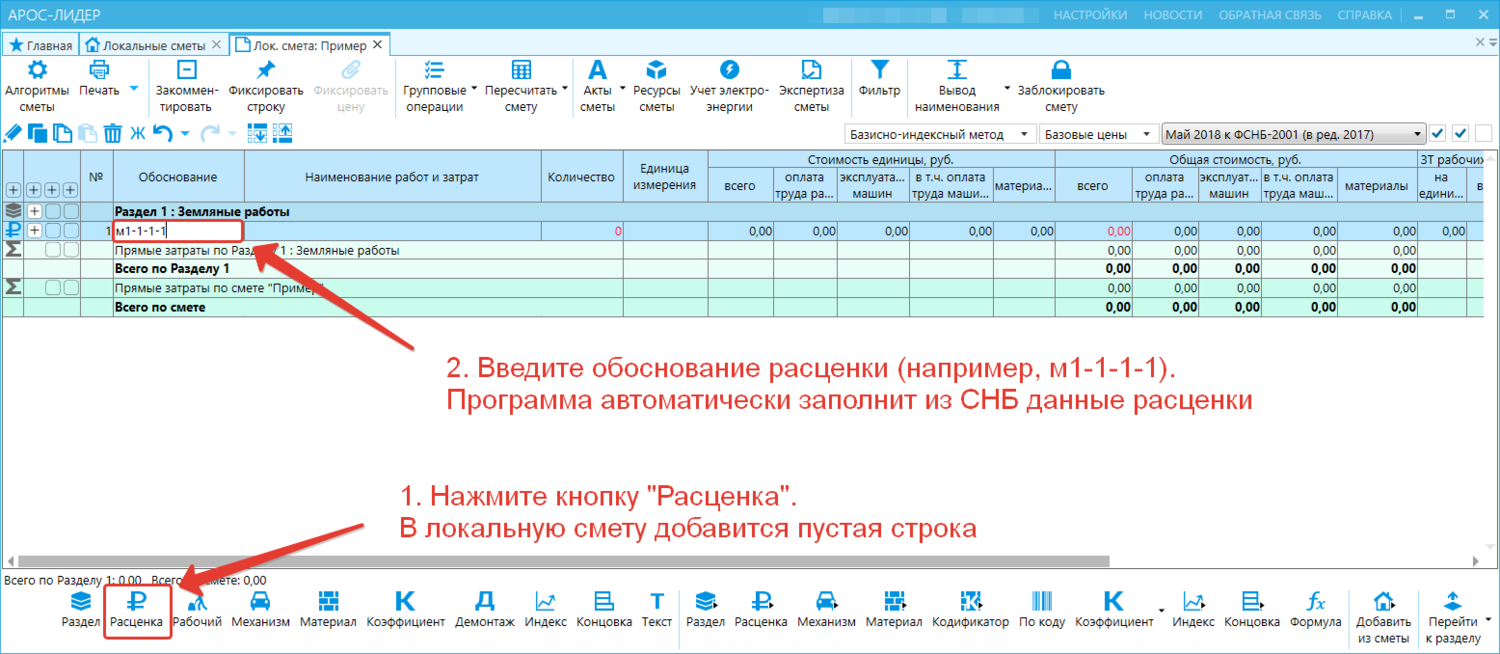1500x654 pixels.
Task: Open the НАСТРОЙКИ menu
Action: click(1090, 15)
